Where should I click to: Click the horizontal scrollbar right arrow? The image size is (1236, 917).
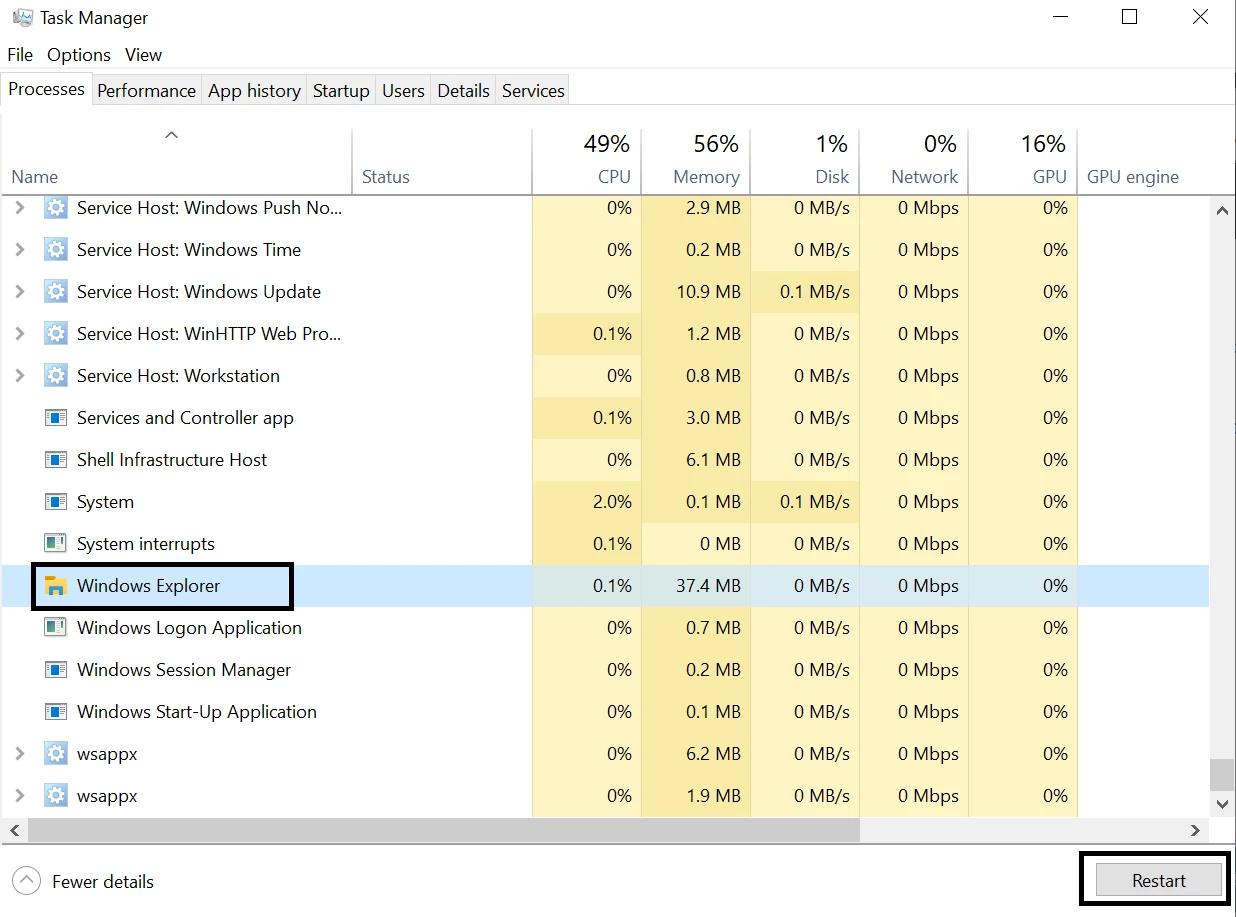[x=1195, y=830]
